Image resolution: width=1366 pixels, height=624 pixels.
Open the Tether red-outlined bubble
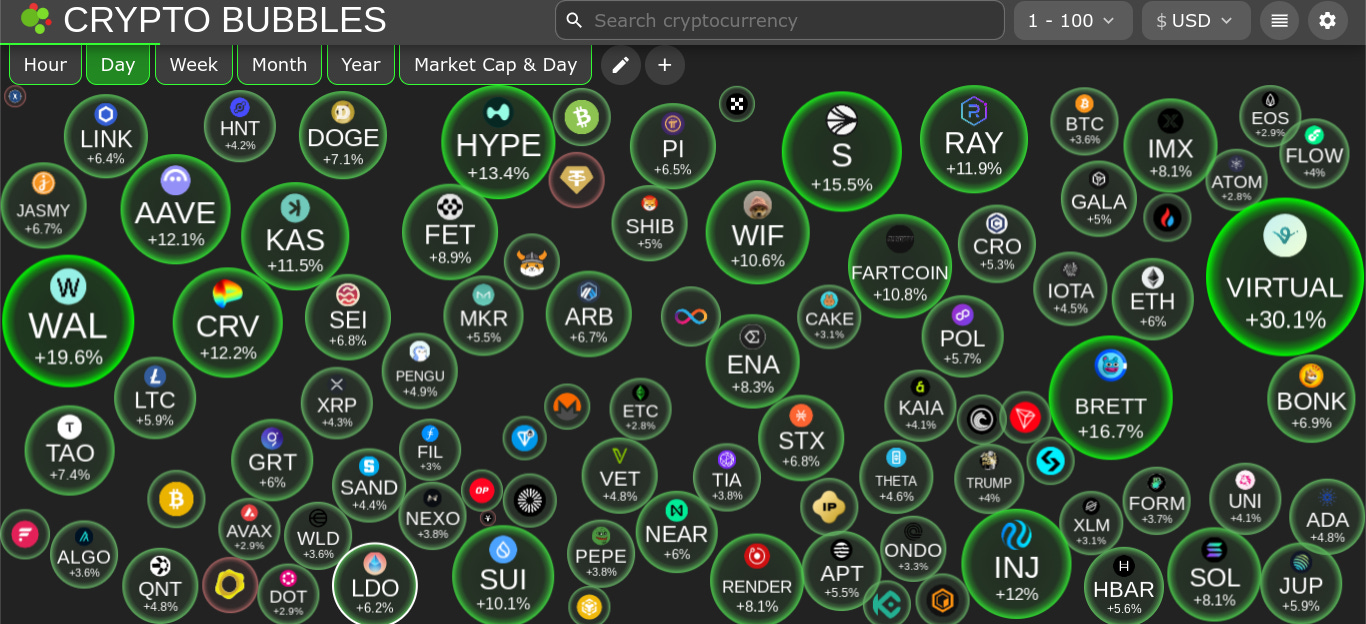577,180
